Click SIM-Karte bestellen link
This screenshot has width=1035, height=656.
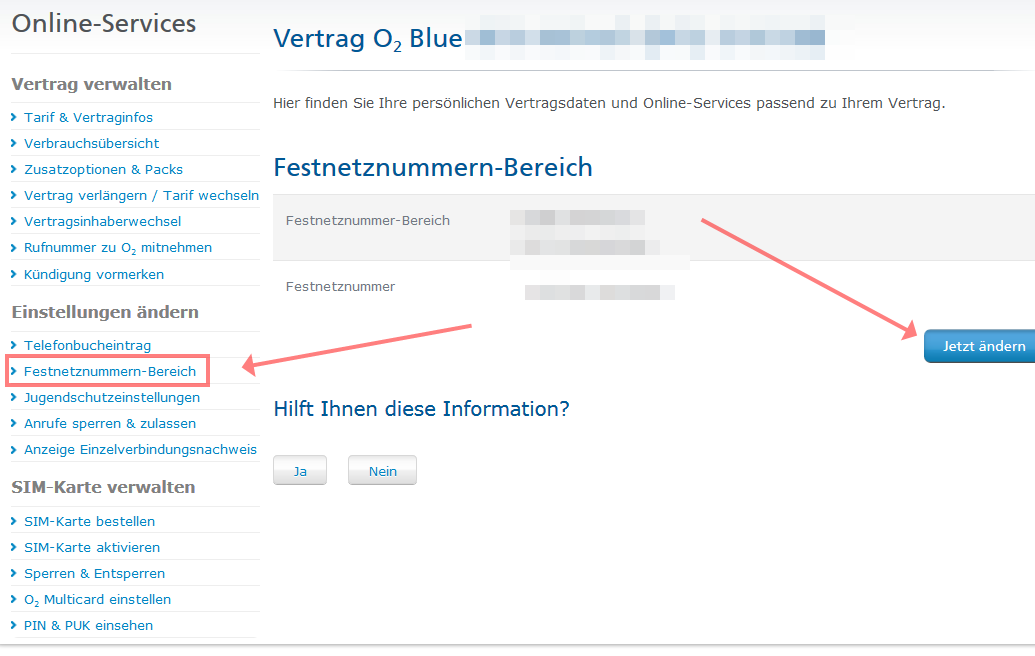90,521
